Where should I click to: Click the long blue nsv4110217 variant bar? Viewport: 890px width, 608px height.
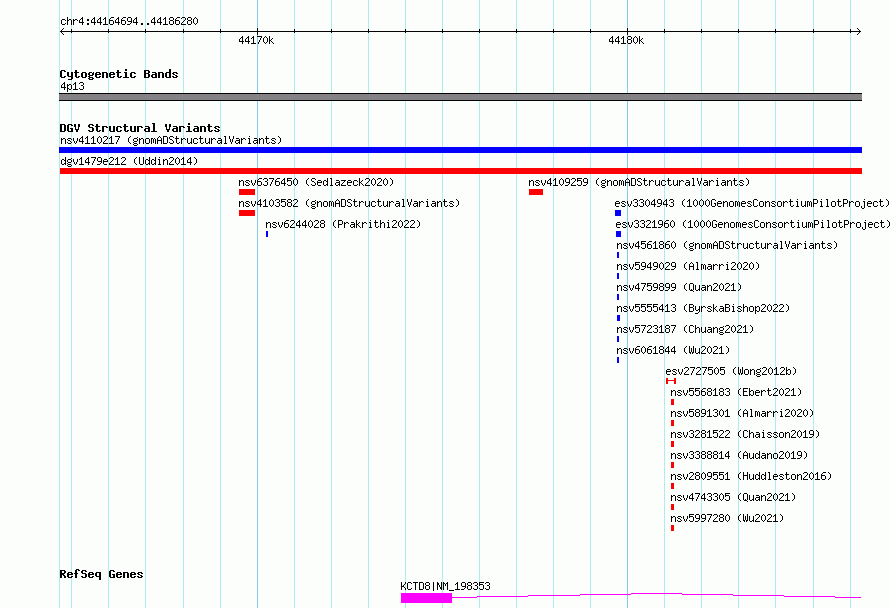click(x=460, y=150)
